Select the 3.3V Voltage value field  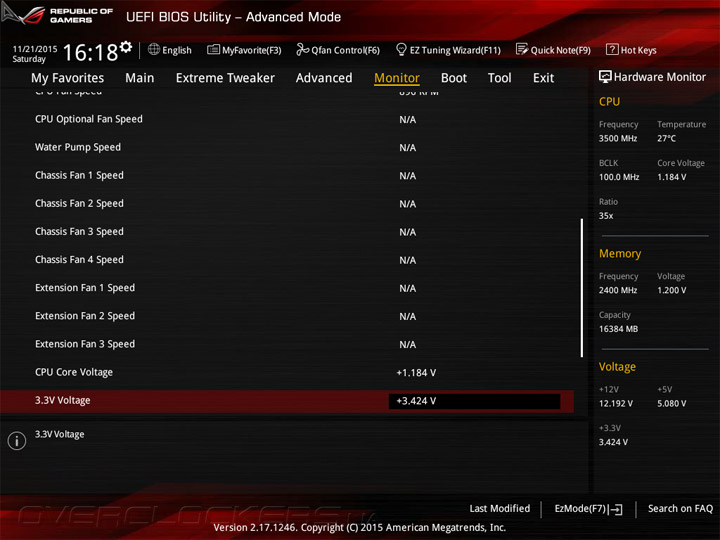(x=474, y=401)
